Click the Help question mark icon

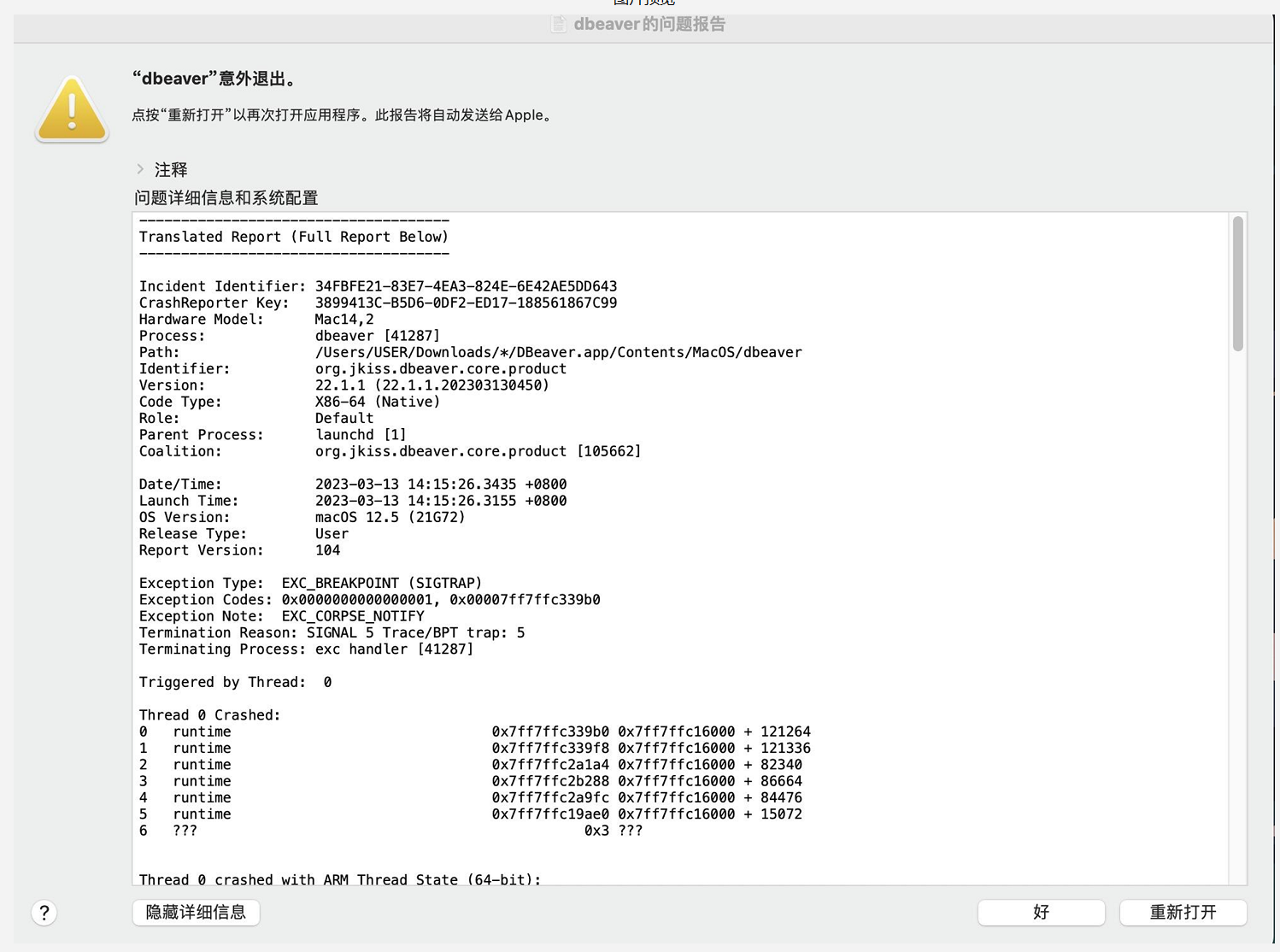(x=44, y=913)
